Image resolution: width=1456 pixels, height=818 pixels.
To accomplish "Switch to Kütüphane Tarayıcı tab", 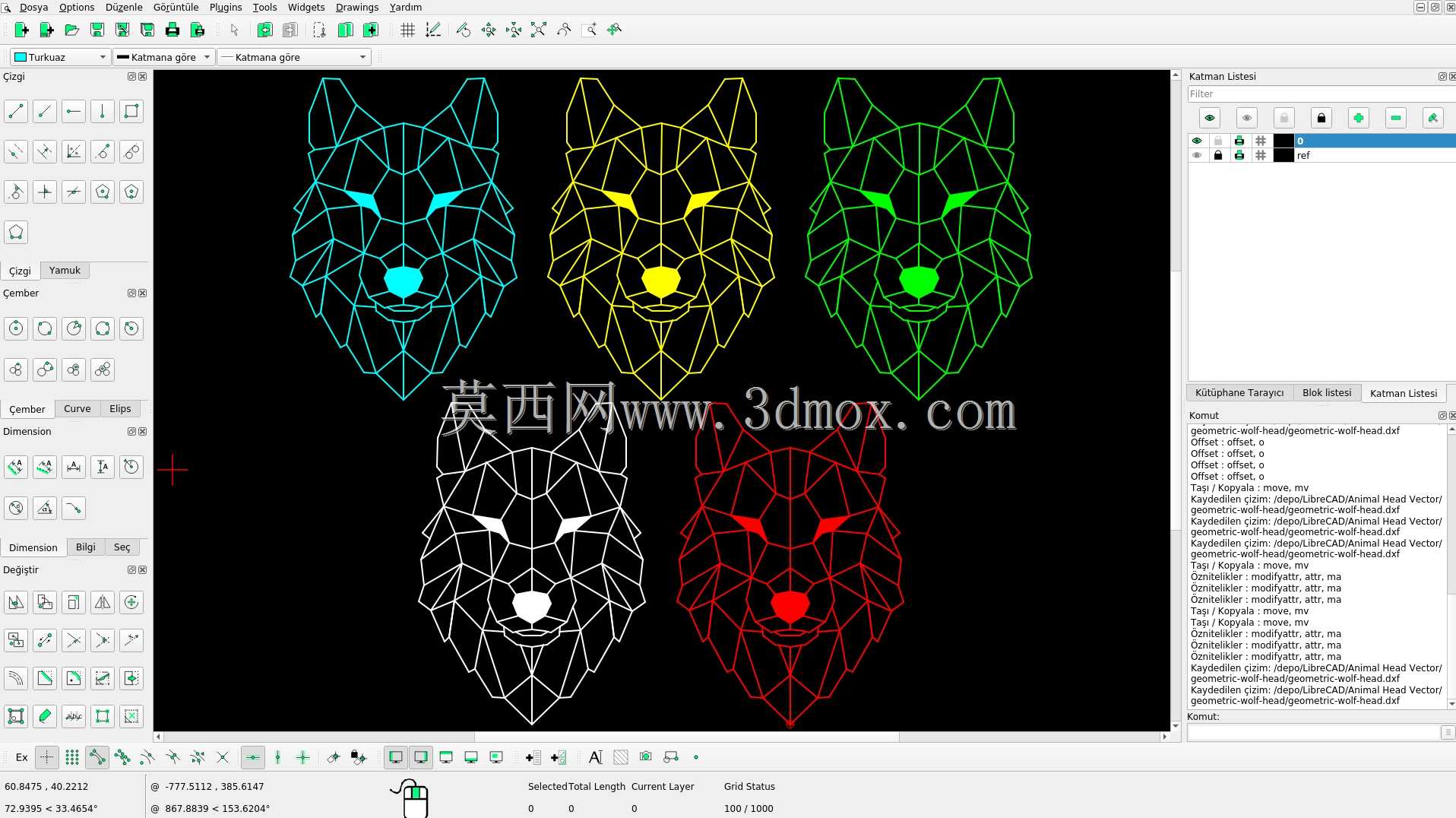I will point(1239,392).
